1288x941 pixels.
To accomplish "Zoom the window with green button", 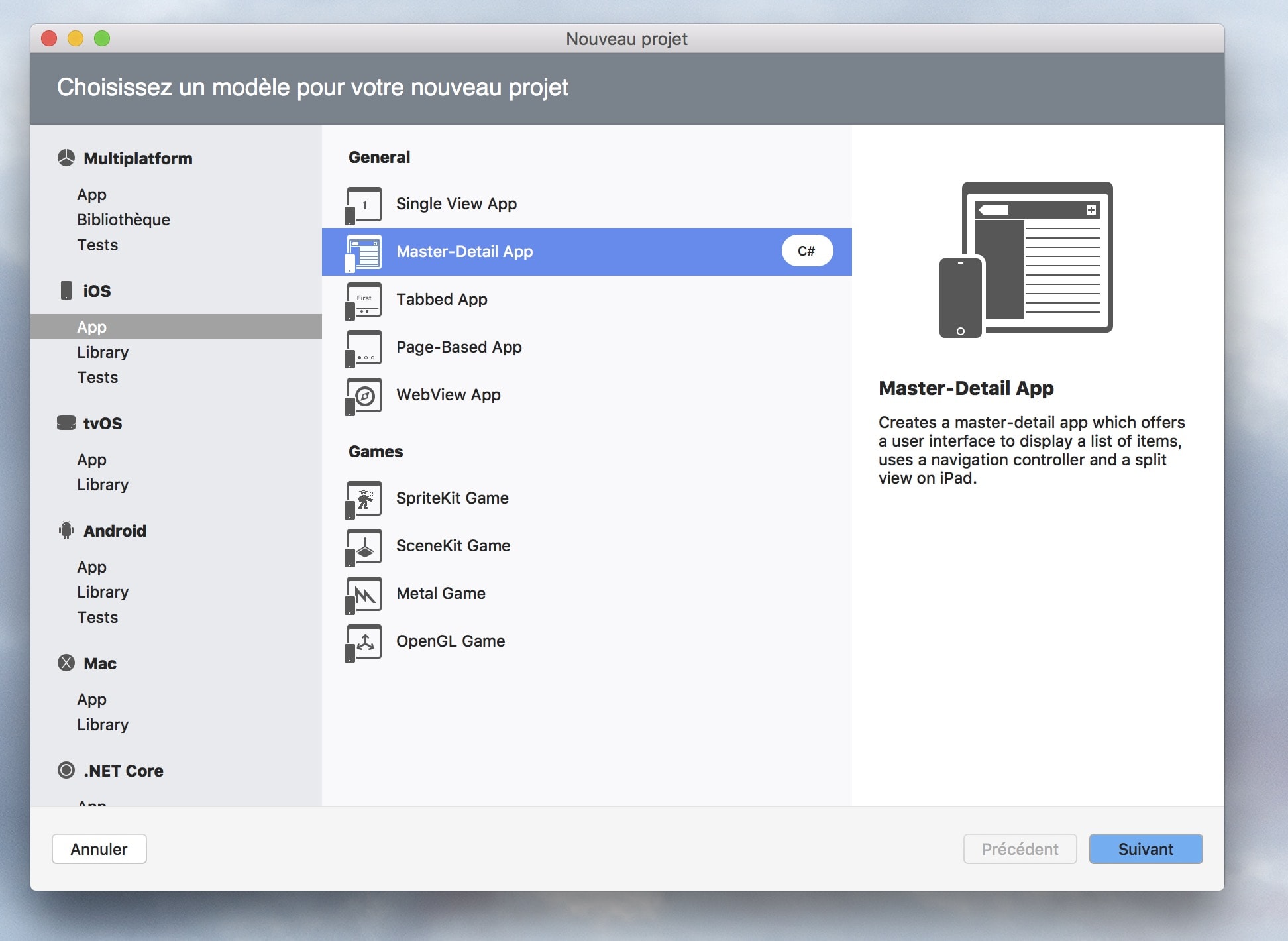I will (102, 38).
